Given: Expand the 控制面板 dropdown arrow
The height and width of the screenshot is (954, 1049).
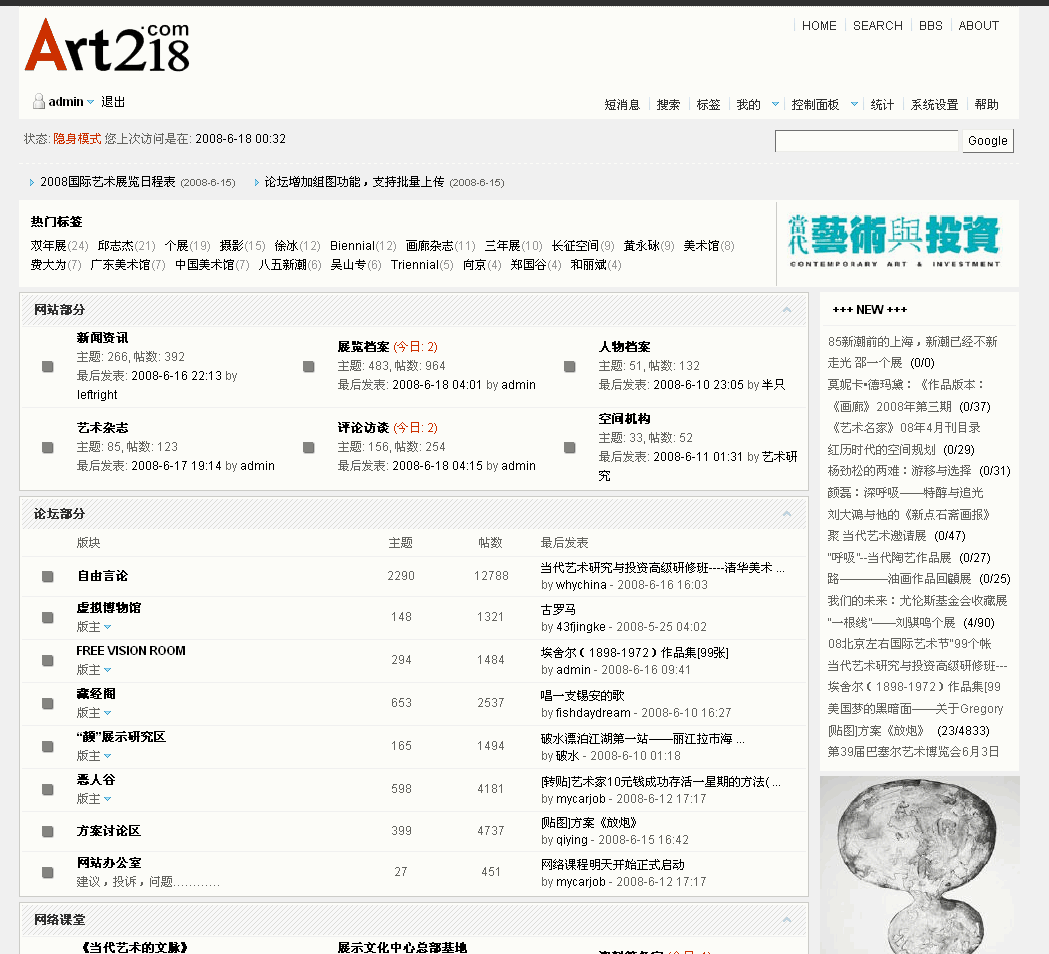Looking at the screenshot, I should tap(854, 104).
